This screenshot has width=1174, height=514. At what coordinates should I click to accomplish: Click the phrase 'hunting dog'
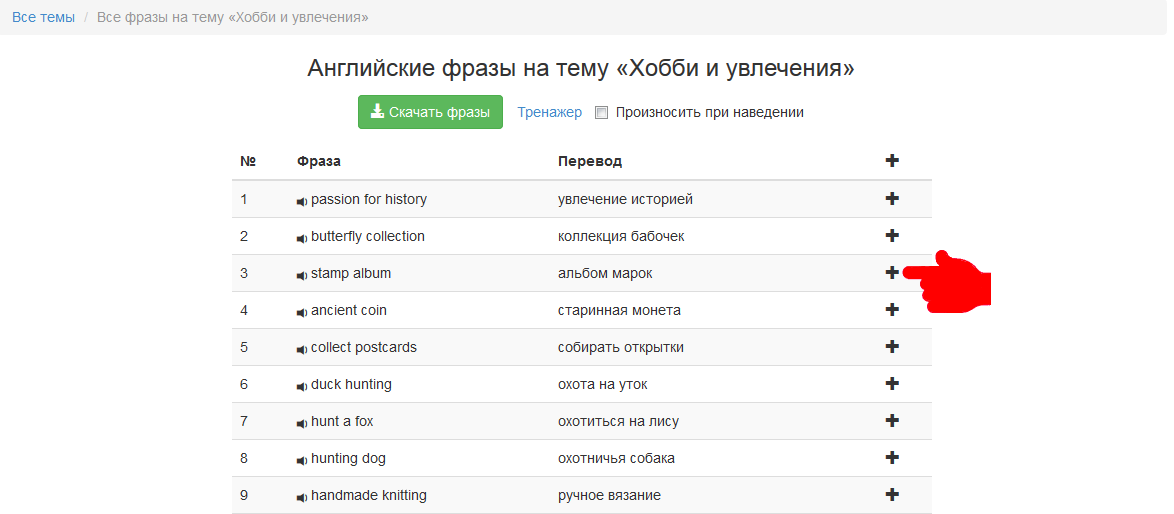pos(348,458)
